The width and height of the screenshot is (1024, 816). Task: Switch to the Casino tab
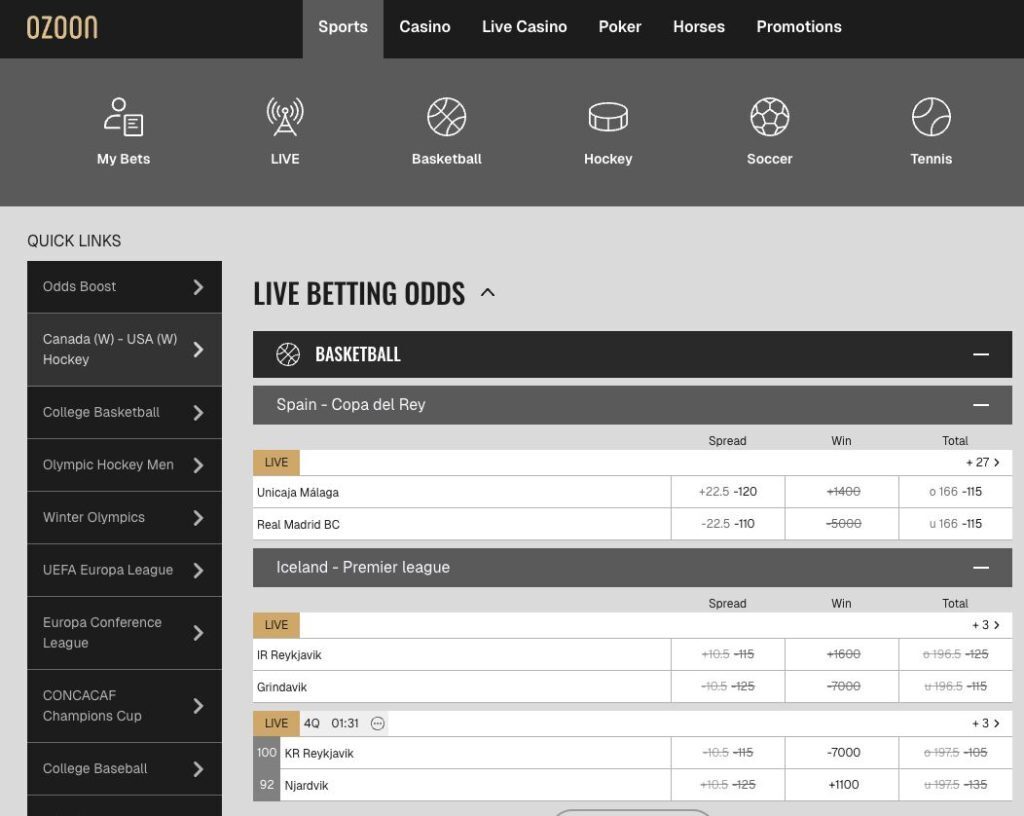pos(425,27)
